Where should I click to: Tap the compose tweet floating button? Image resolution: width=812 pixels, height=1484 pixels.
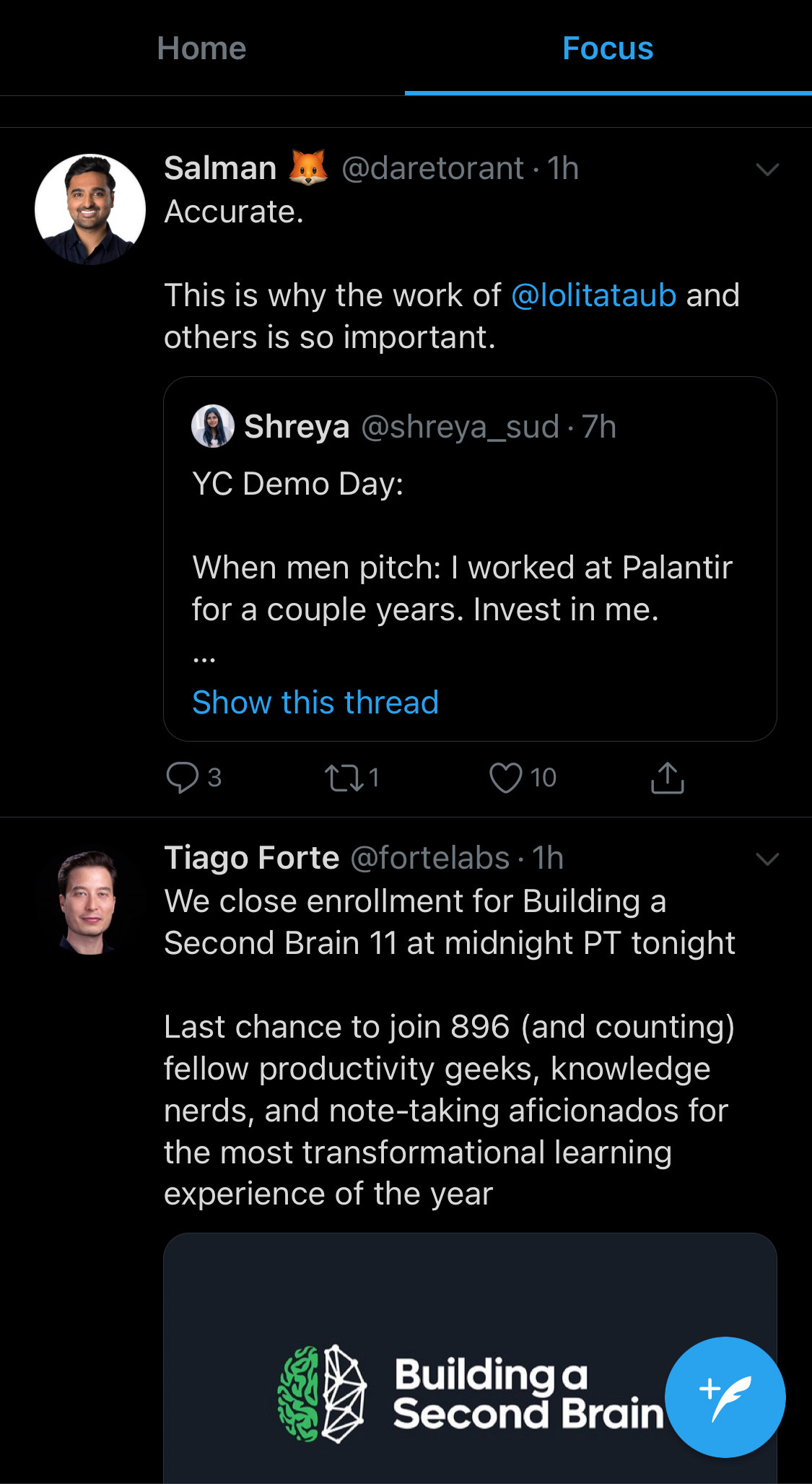[725, 1397]
